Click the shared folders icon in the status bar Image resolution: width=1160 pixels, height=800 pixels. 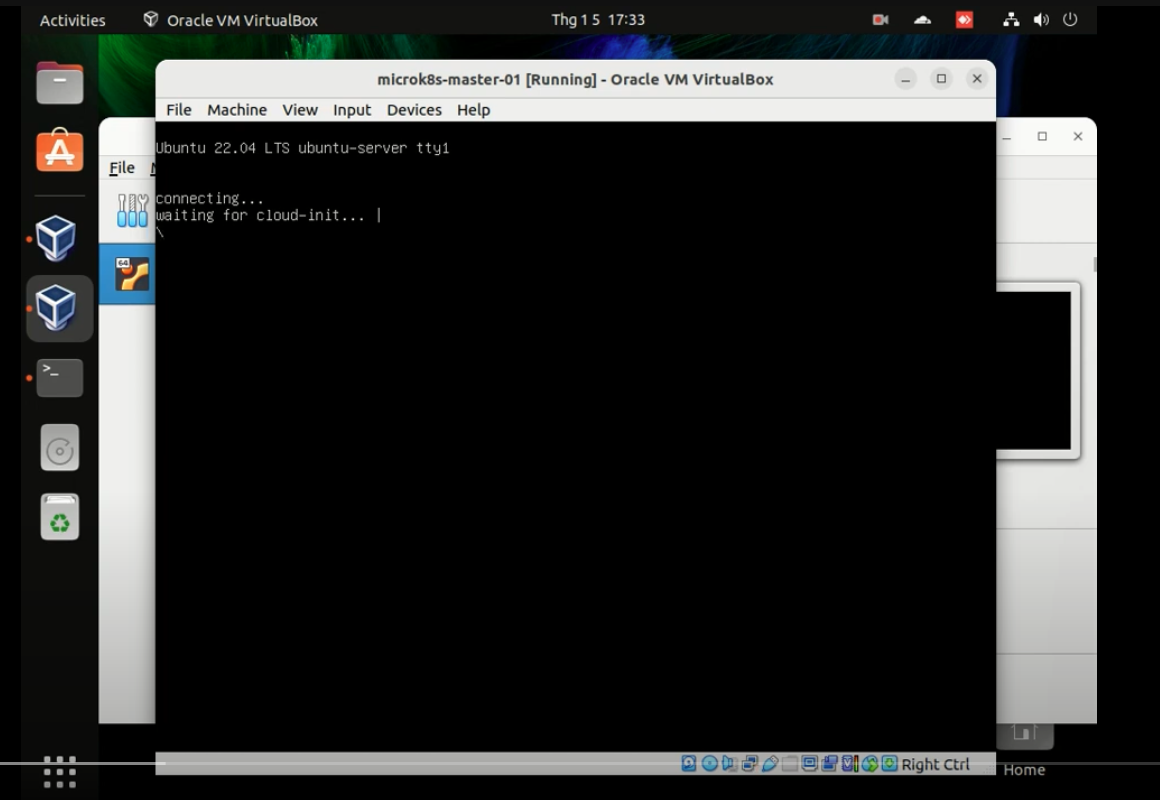pyautogui.click(x=790, y=764)
